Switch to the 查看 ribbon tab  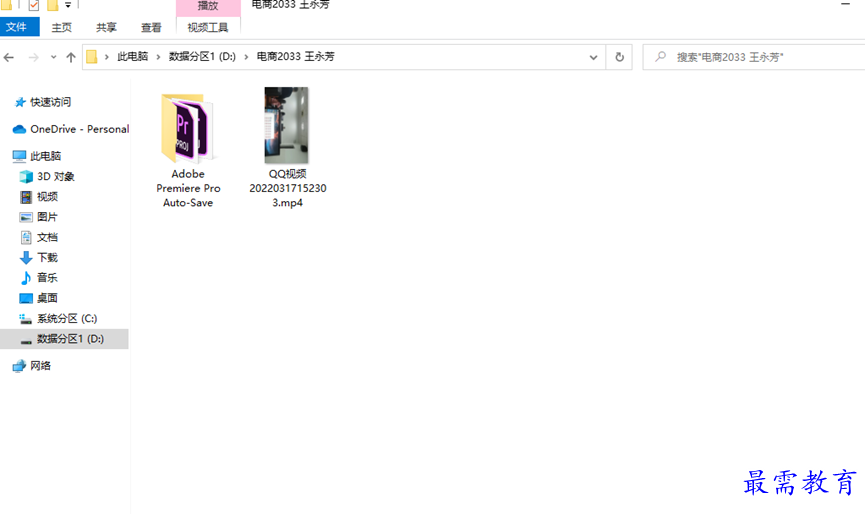(151, 27)
